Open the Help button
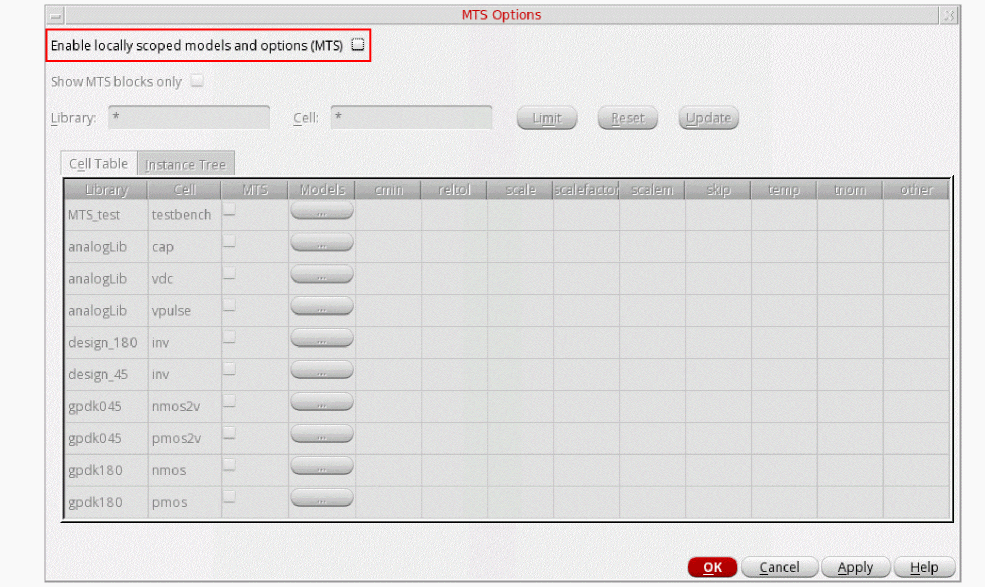This screenshot has height=587, width=985. [924, 567]
